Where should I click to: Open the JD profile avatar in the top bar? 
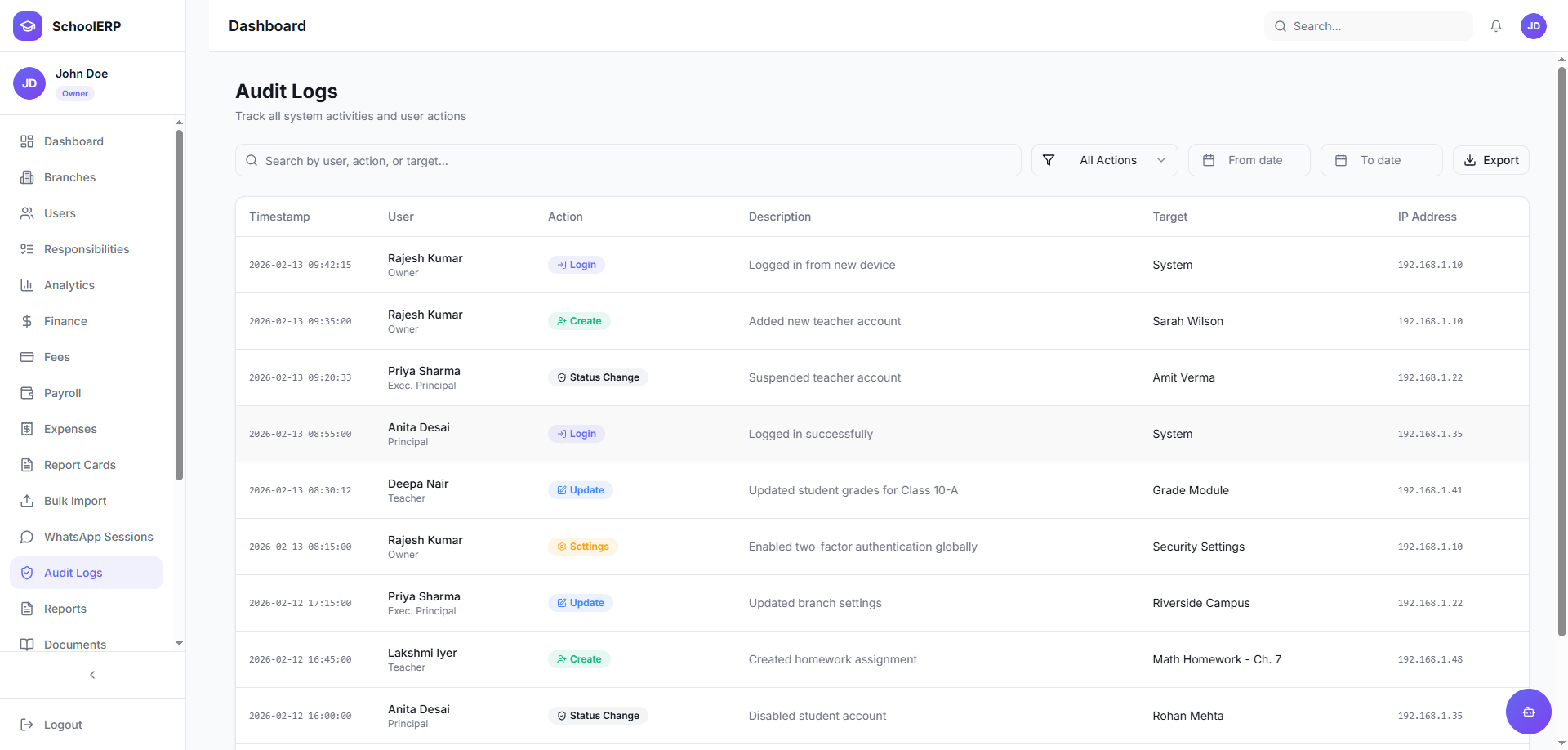coord(1534,26)
